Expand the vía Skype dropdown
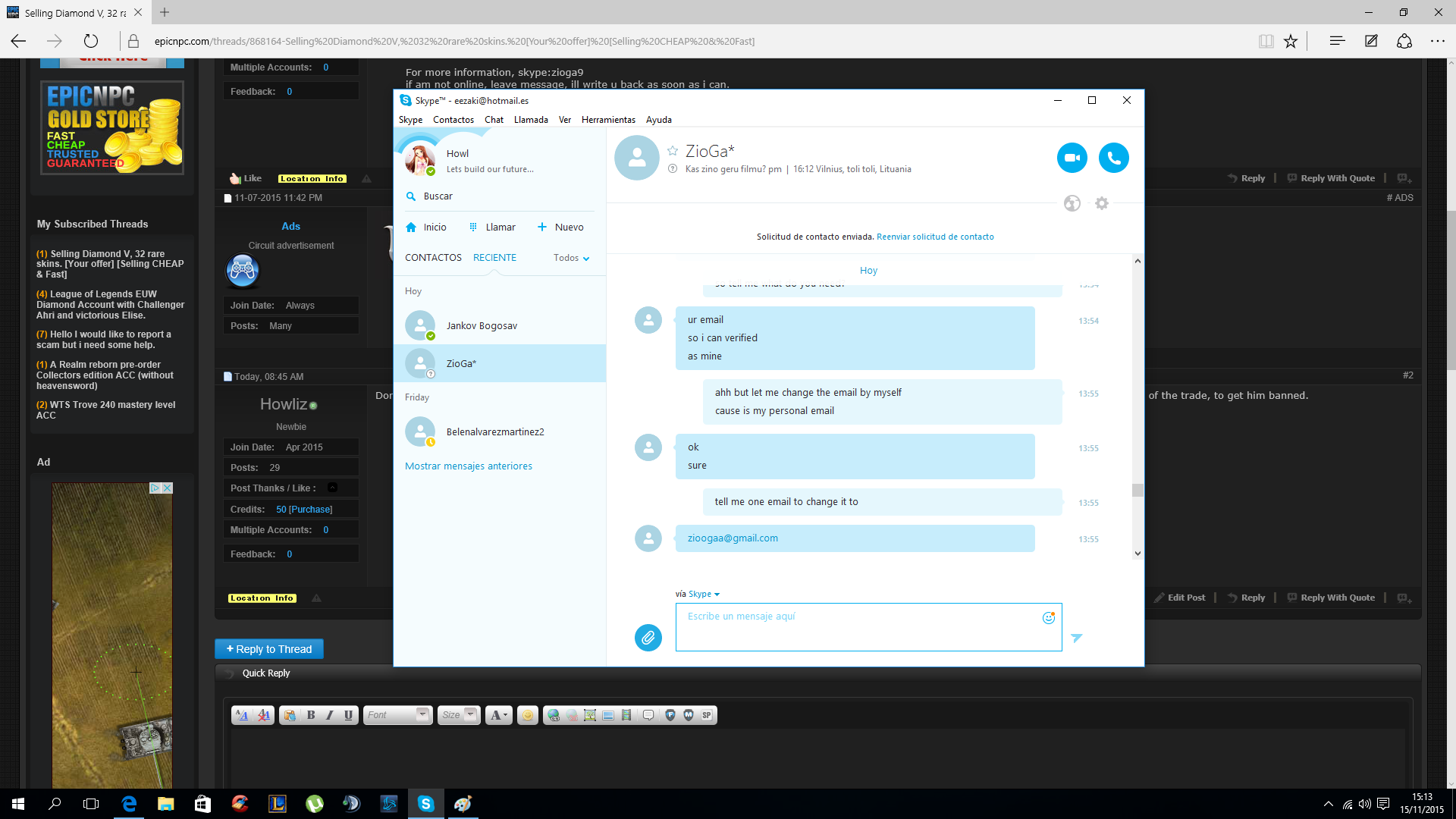The height and width of the screenshot is (819, 1456). 704,595
